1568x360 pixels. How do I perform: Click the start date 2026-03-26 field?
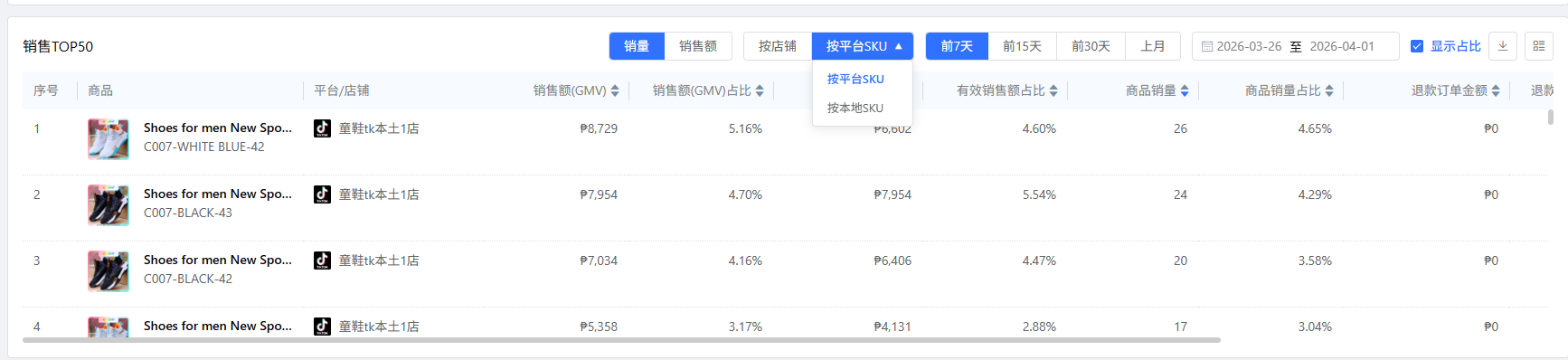tap(1249, 46)
